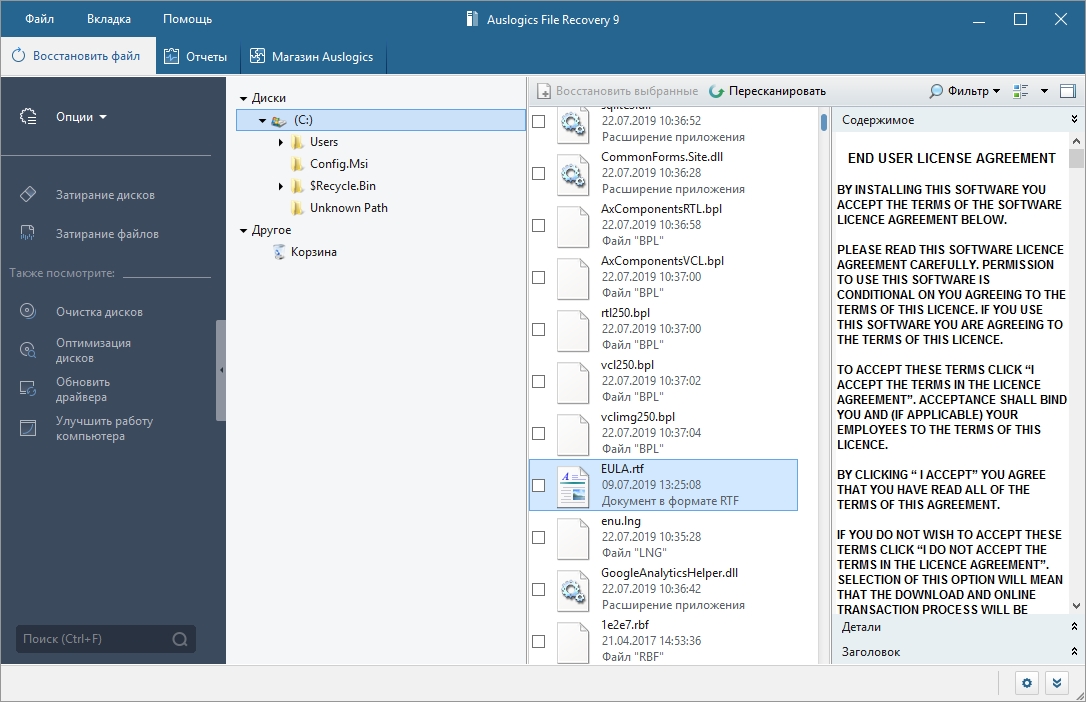Click Обновить драйвера driver updater icon
This screenshot has width=1086, height=702.
point(28,389)
